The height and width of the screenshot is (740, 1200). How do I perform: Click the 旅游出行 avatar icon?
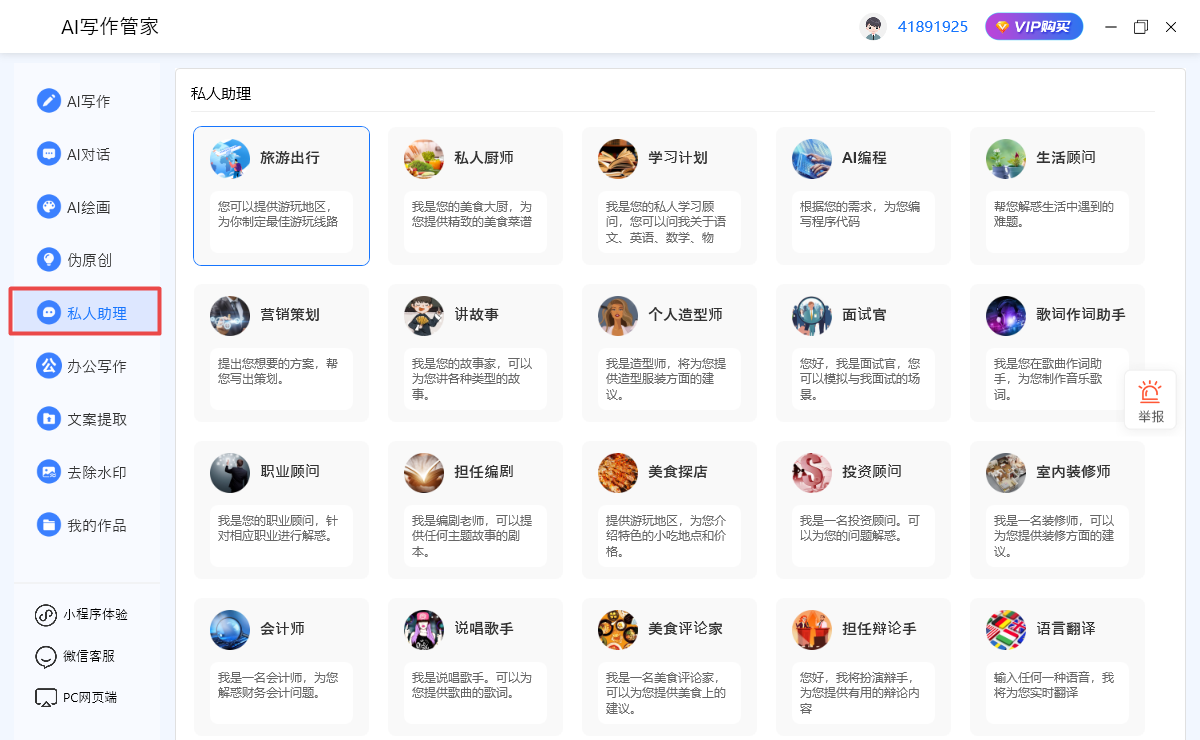tap(230, 158)
